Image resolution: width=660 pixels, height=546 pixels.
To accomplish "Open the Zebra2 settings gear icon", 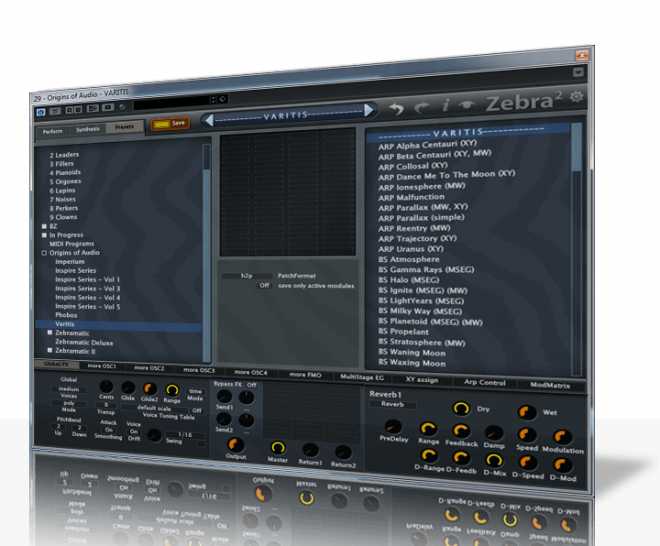I will click(576, 97).
